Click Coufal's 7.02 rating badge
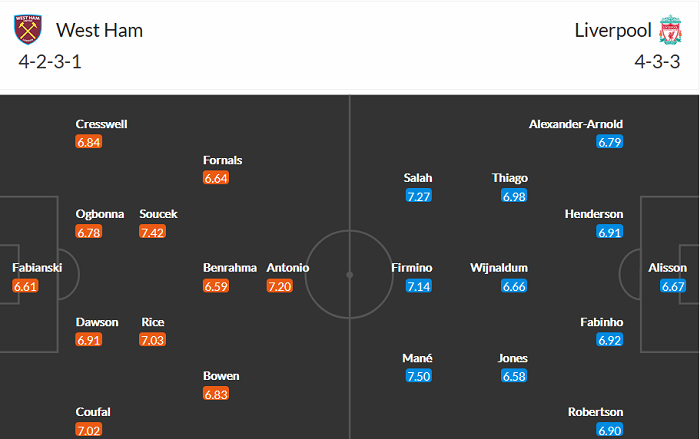The height and width of the screenshot is (439, 700). [89, 430]
